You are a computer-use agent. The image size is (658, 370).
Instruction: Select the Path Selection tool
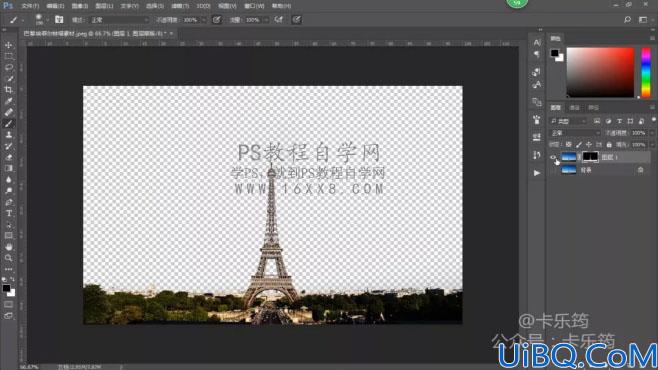[8, 224]
